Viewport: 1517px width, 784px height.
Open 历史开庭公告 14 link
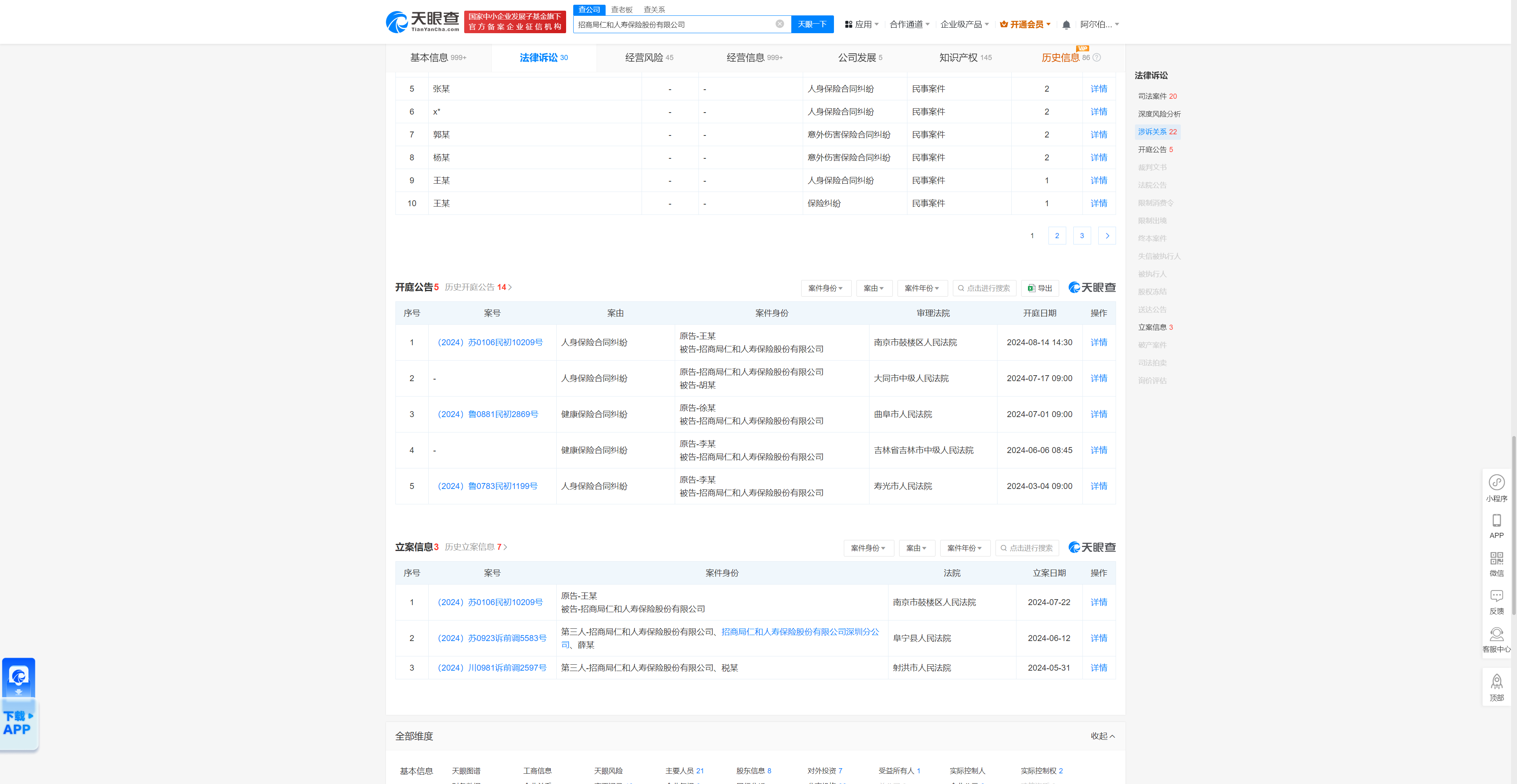478,287
